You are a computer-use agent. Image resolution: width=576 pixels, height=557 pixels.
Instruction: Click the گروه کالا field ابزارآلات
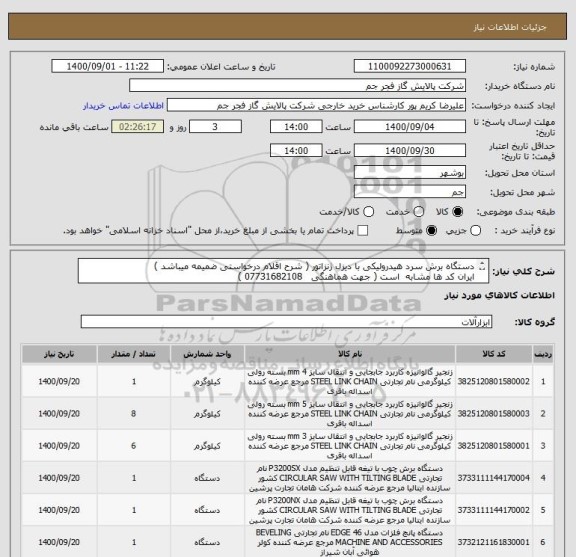[x=286, y=322]
